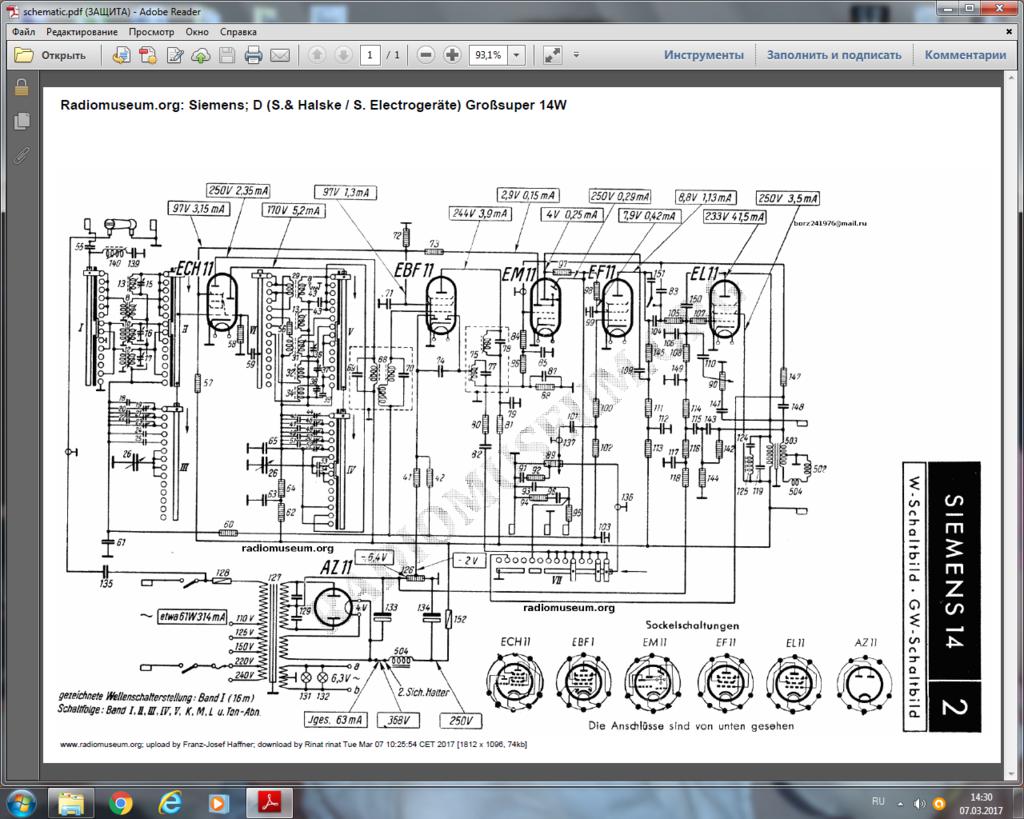Image resolution: width=1024 pixels, height=819 pixels.
Task: Click the convert PDF file icon
Action: (148, 56)
